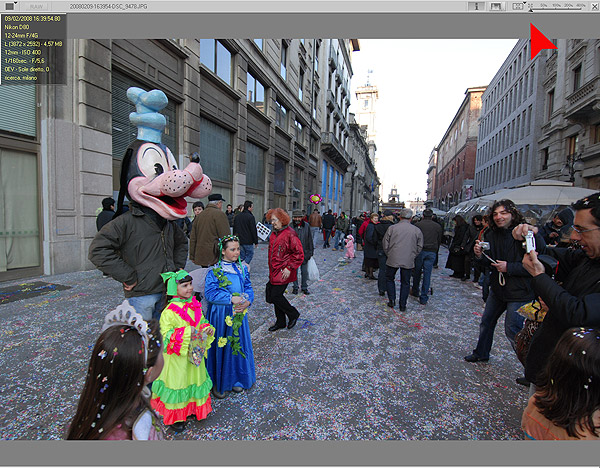Screen dimensions: 600x468
Task: Click the keywords line ending in milano
Action: (21, 78)
